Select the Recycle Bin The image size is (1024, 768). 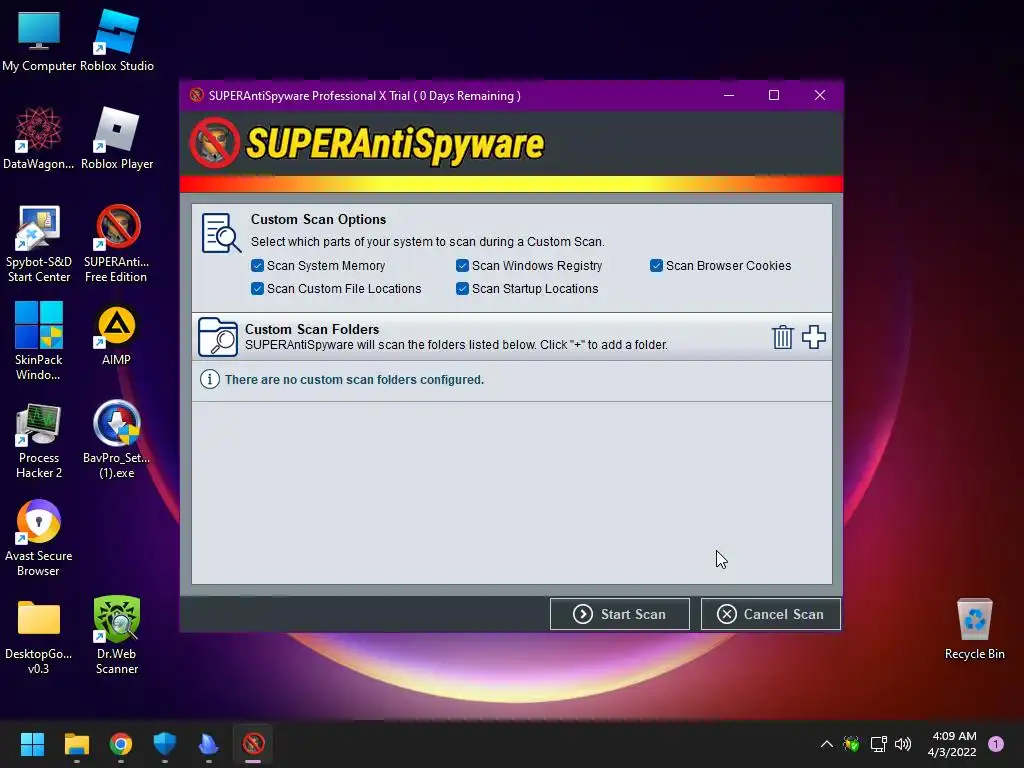point(974,629)
